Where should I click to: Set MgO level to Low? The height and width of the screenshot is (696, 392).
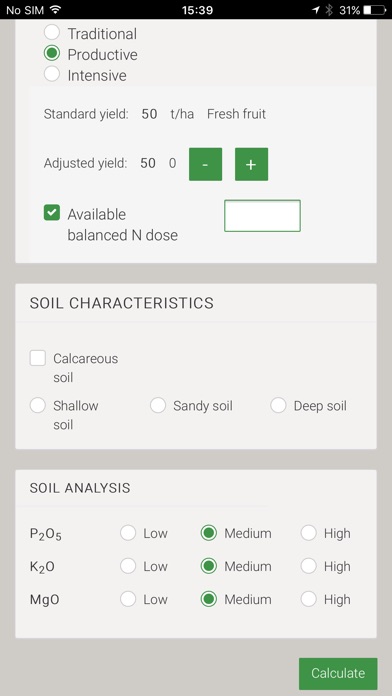pyautogui.click(x=128, y=599)
